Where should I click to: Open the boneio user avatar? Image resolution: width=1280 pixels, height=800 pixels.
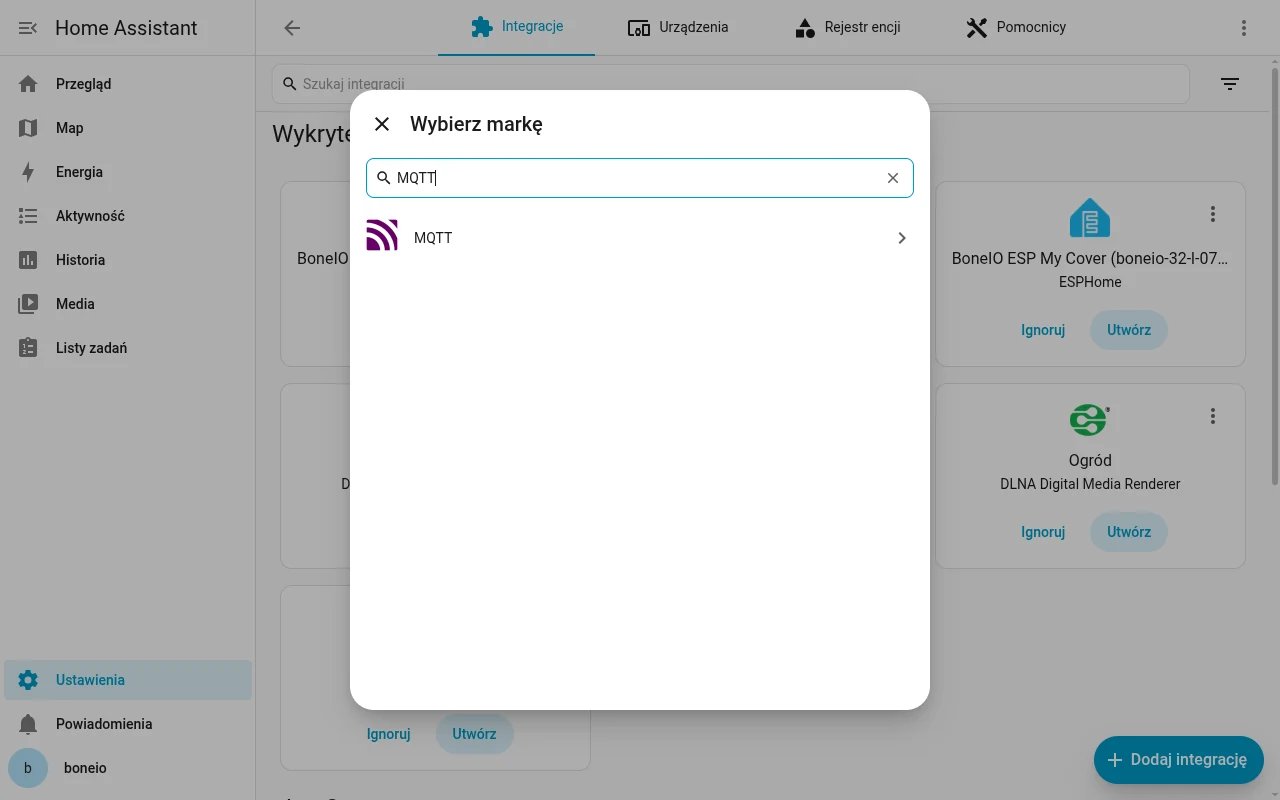[28, 768]
